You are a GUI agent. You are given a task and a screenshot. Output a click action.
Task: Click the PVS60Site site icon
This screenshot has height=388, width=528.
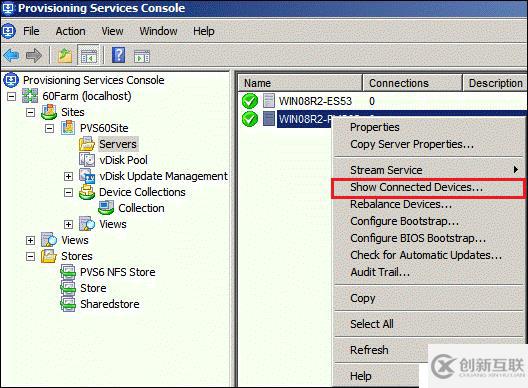68,128
